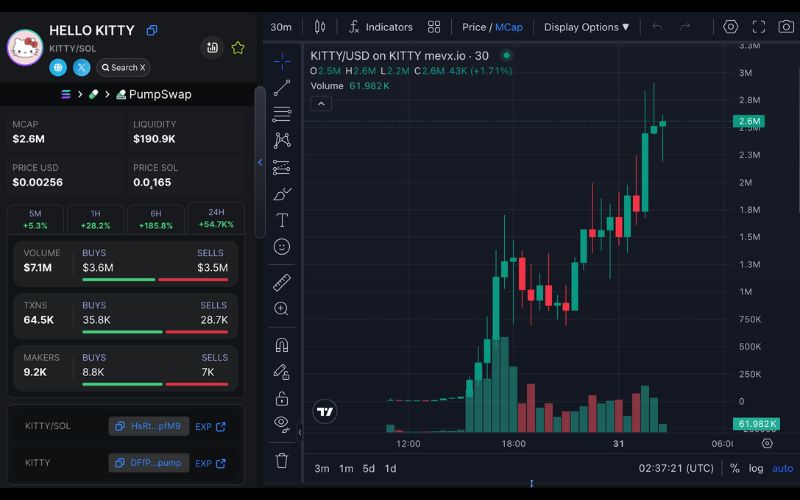Open axis settings gear at chart corner
Screen dimensions: 800x500
tap(767, 443)
